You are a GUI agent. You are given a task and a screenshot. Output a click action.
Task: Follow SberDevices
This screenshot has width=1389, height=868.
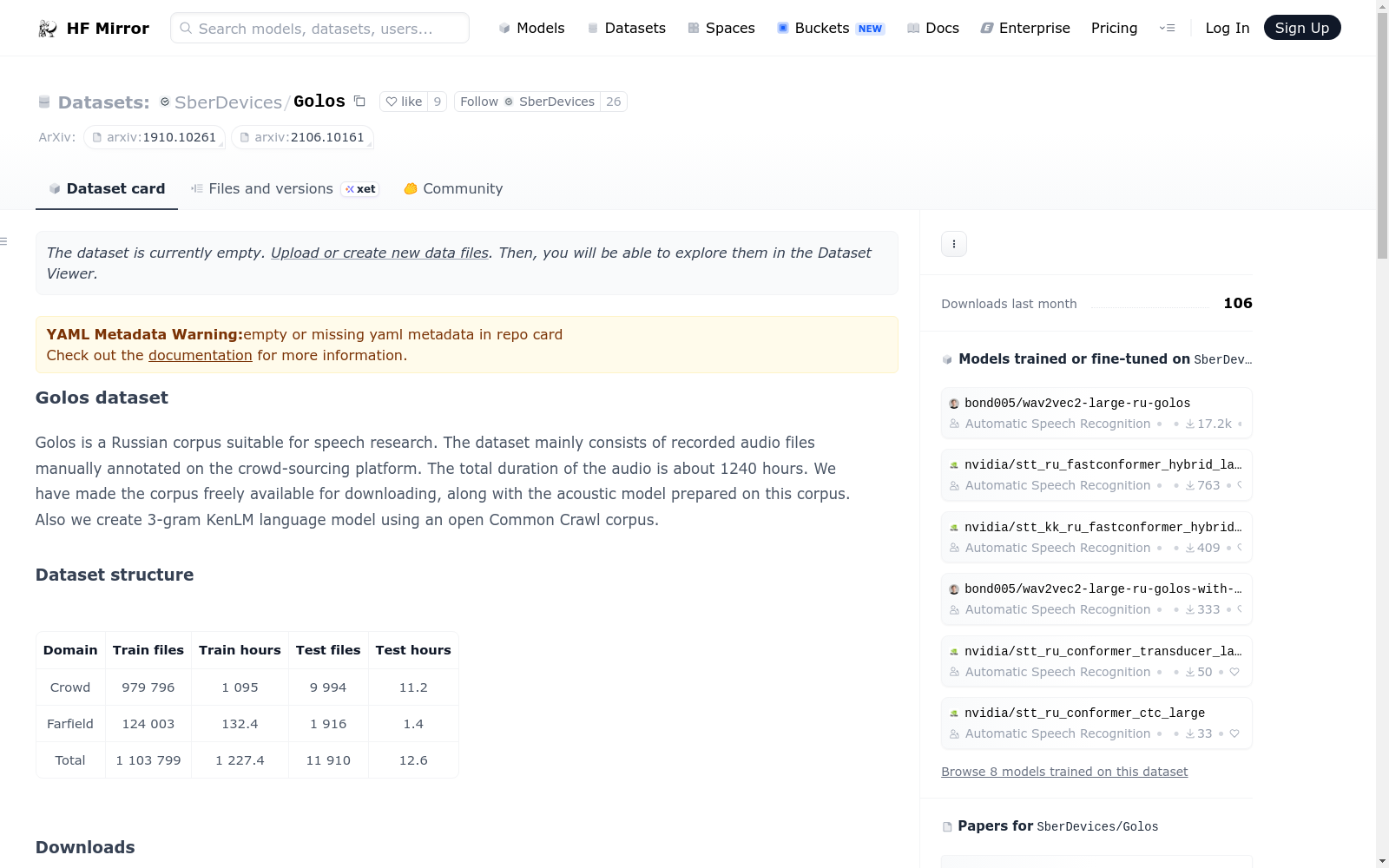[527, 102]
